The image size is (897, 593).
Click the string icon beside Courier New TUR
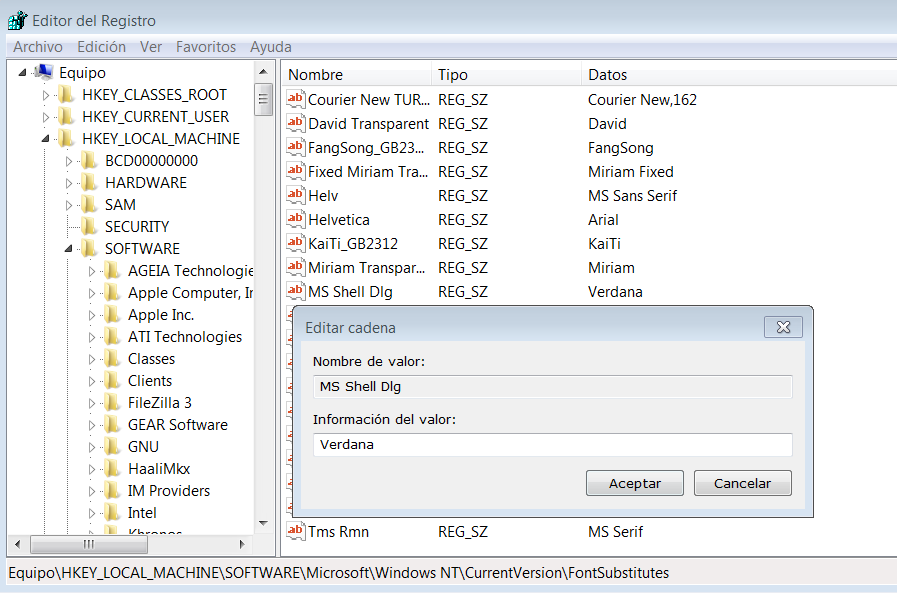[x=295, y=99]
